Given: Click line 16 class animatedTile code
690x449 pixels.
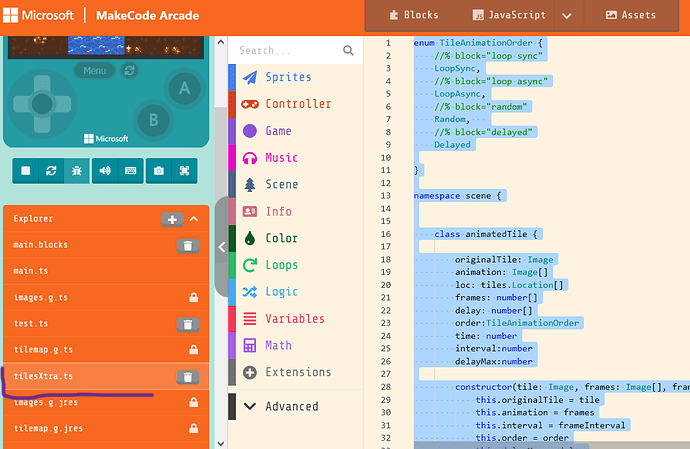Looking at the screenshot, I should (x=486, y=234).
